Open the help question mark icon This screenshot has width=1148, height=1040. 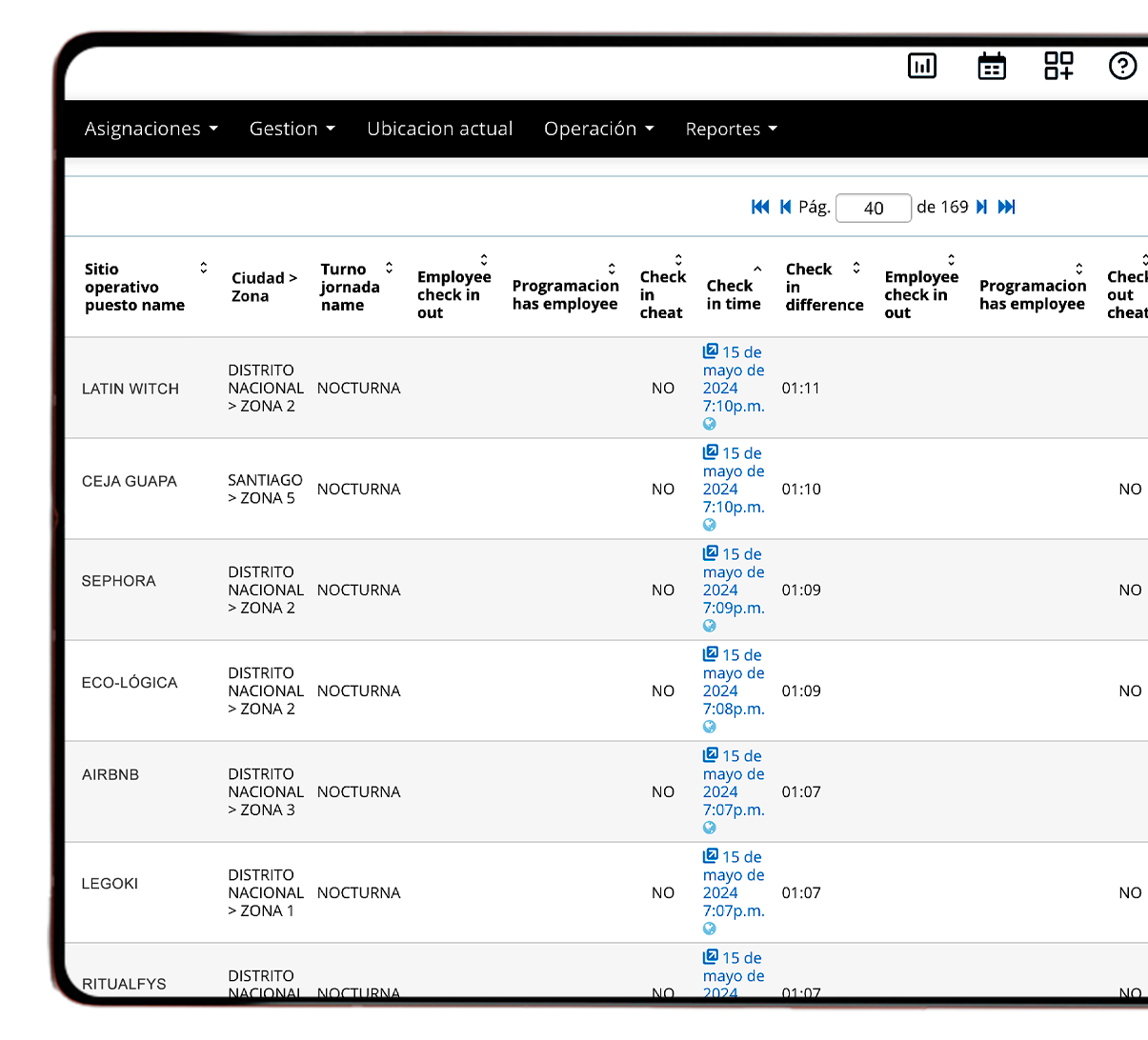[x=1122, y=67]
